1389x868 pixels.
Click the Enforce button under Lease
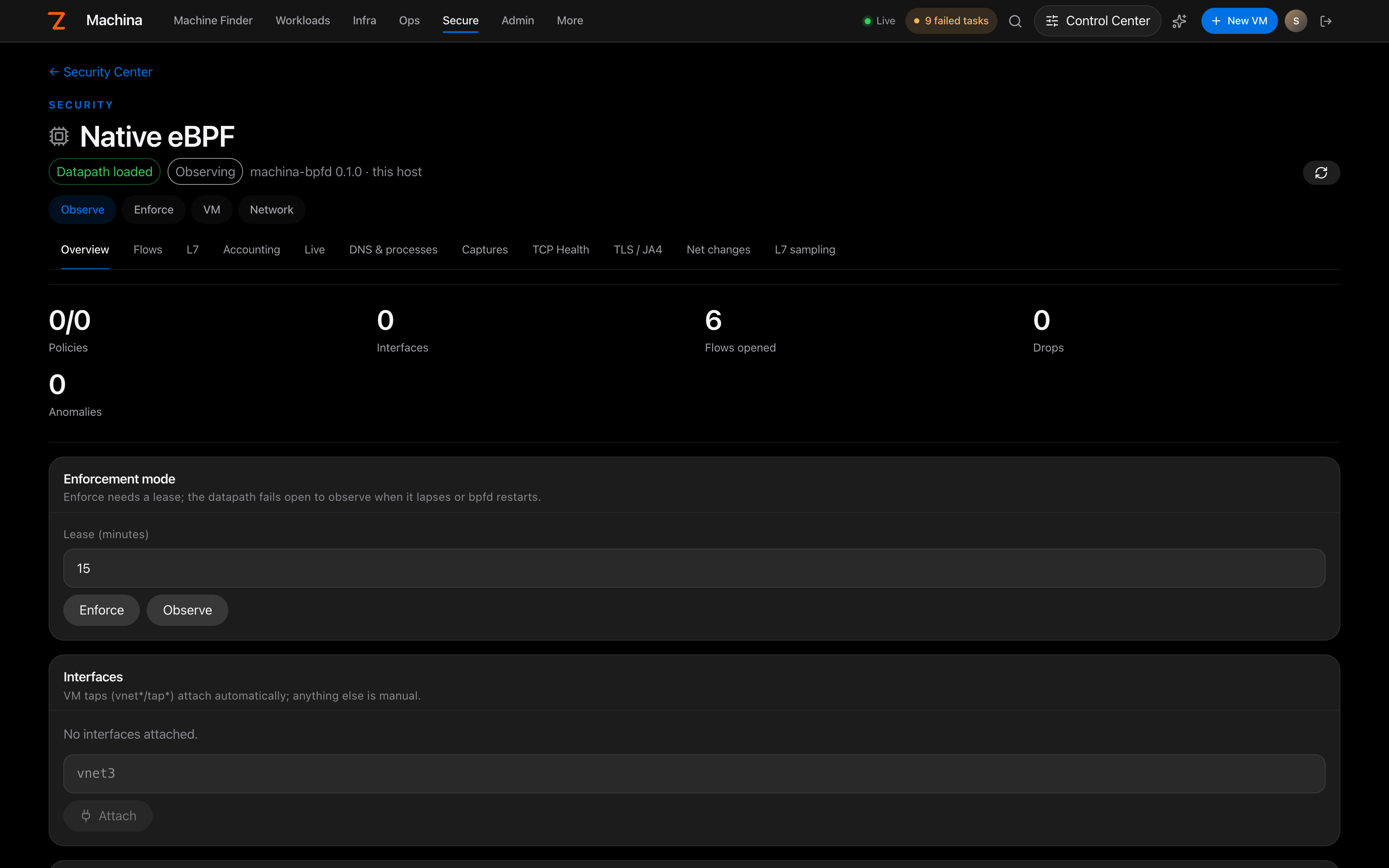[x=102, y=610]
